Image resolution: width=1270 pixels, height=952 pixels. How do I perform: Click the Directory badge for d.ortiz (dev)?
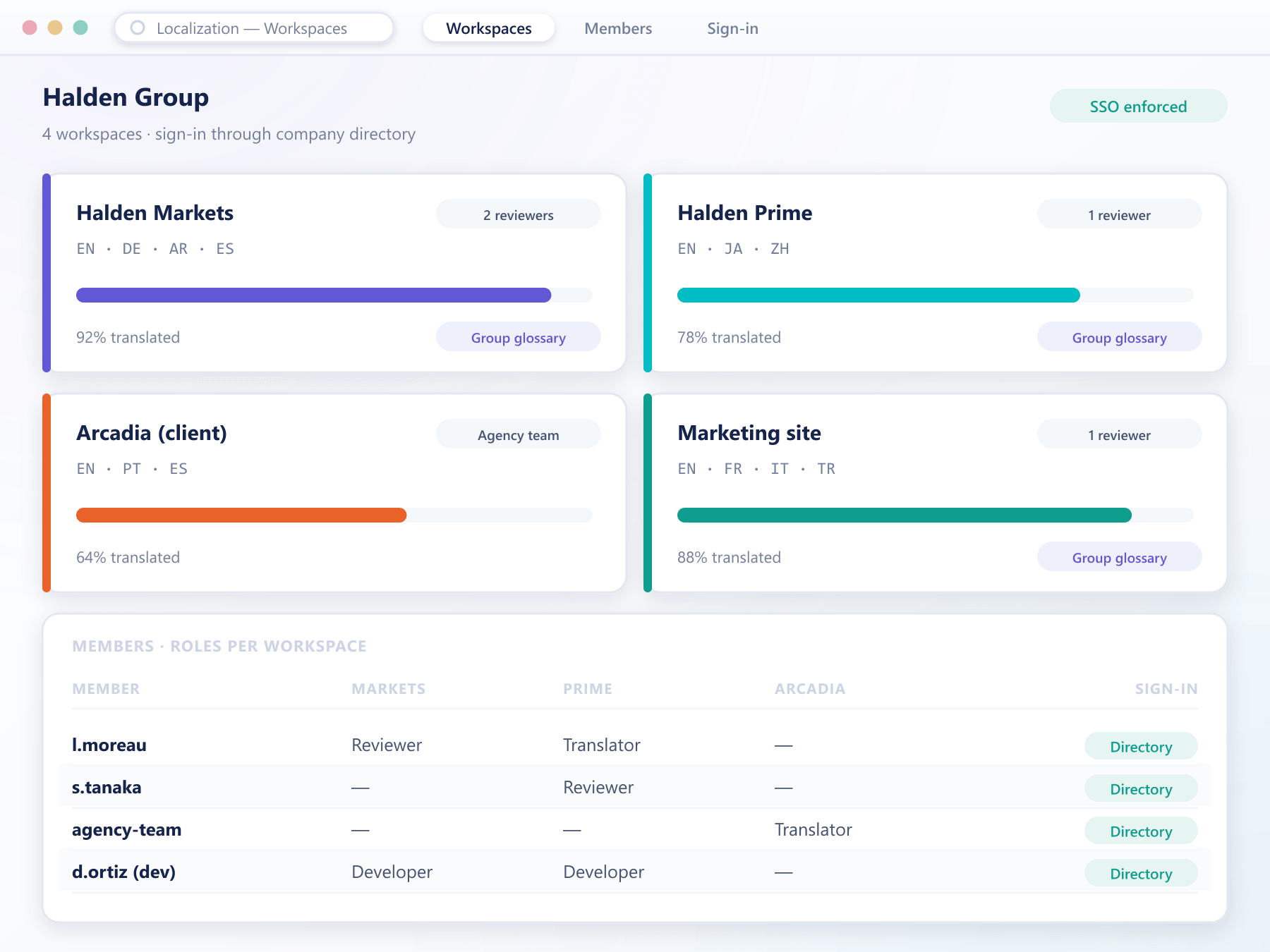pos(1141,873)
